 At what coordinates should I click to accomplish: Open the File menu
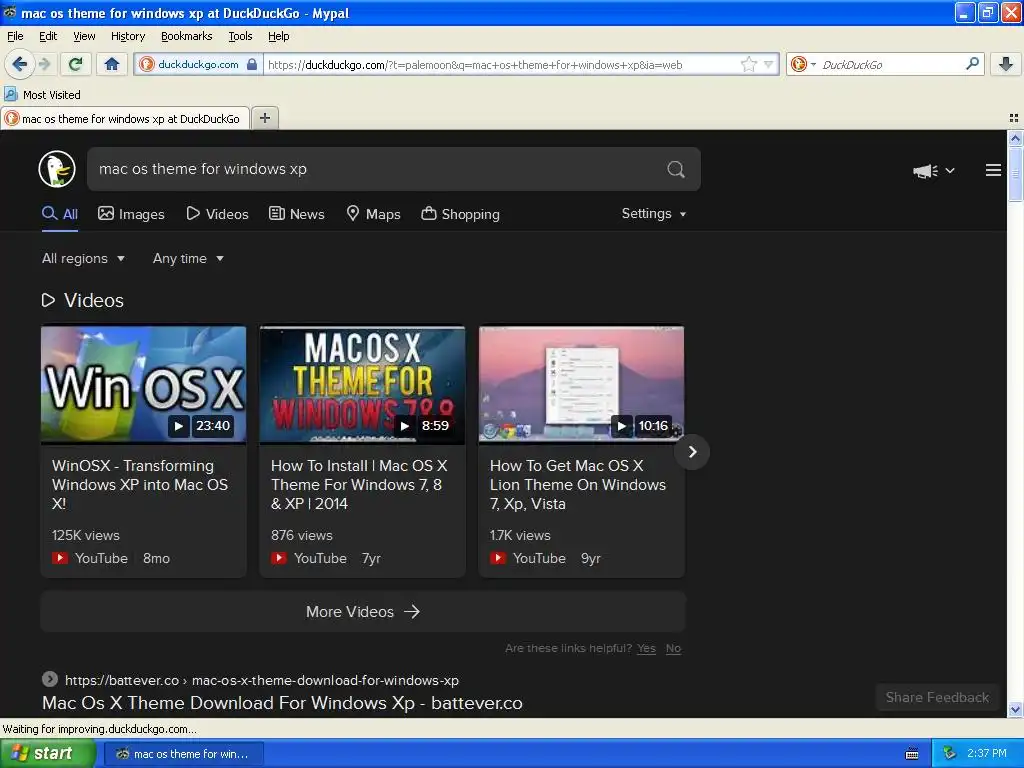15,37
